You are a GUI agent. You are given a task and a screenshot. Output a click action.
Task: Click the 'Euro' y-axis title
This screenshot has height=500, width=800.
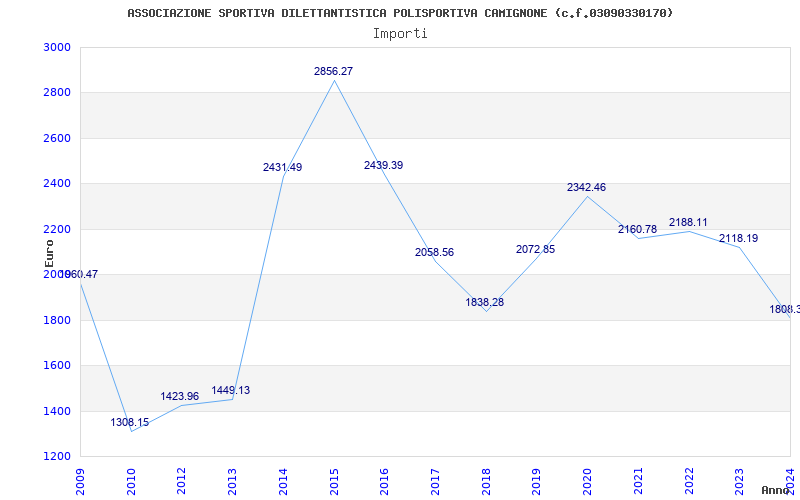49,254
